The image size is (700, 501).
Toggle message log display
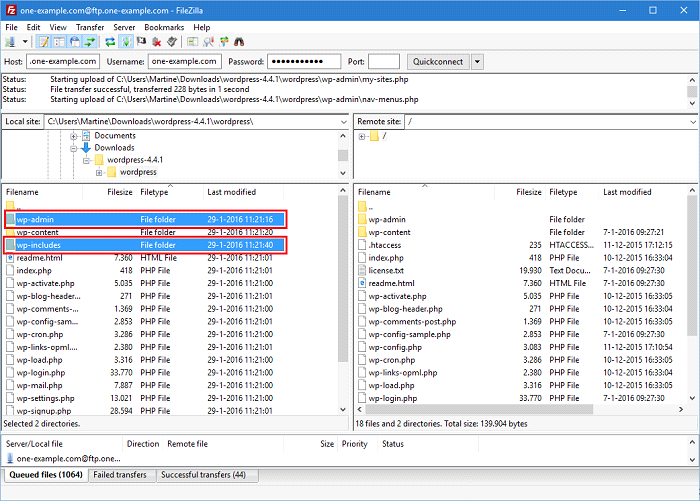(x=44, y=42)
